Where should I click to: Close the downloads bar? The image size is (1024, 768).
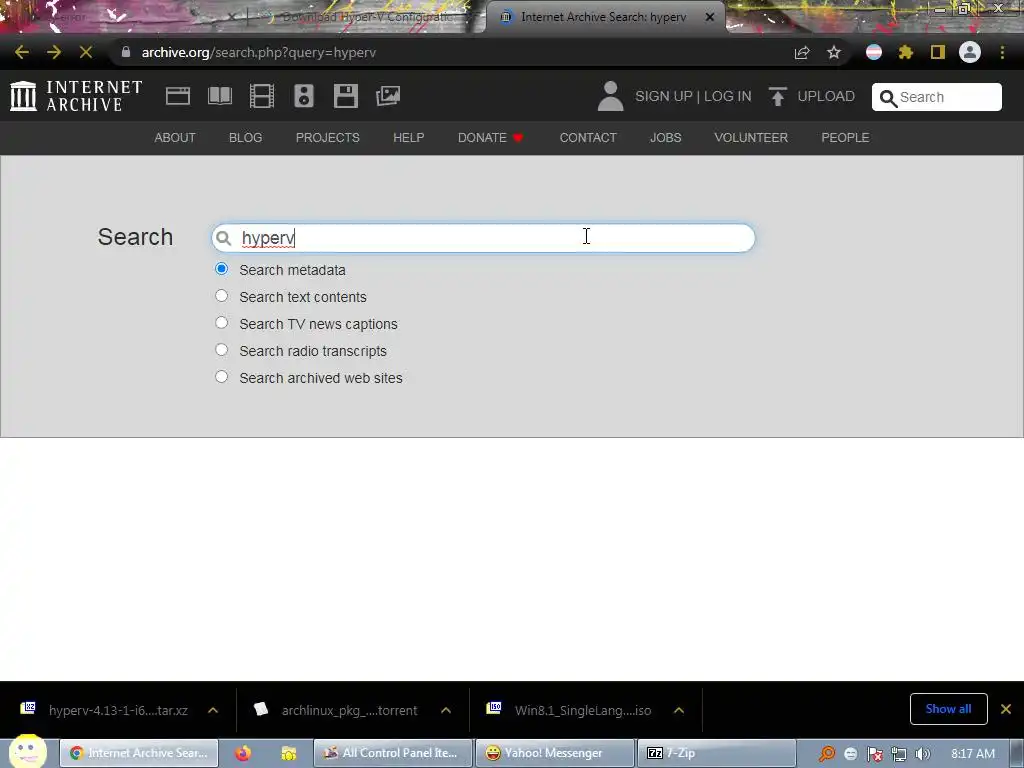tap(1006, 709)
